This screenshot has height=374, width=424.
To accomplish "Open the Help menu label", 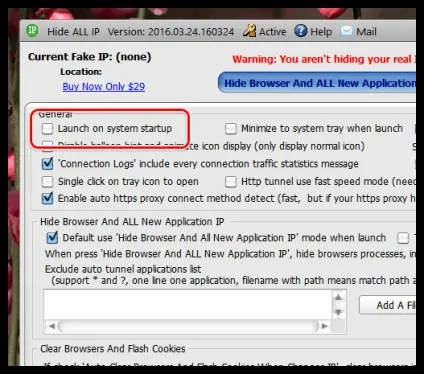I will click(x=321, y=32).
